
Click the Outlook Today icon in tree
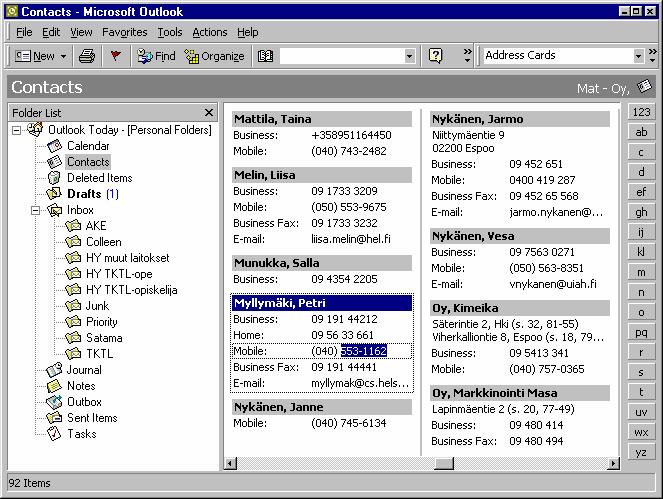click(x=35, y=129)
